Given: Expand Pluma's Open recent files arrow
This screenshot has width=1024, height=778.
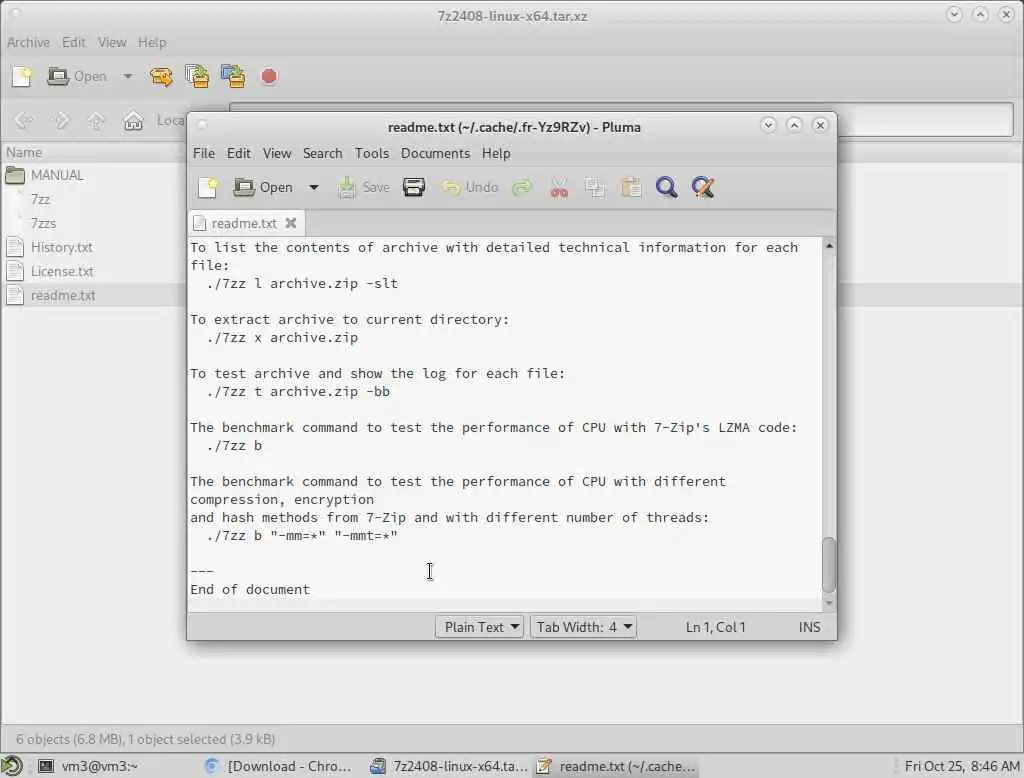Looking at the screenshot, I should pos(314,187).
